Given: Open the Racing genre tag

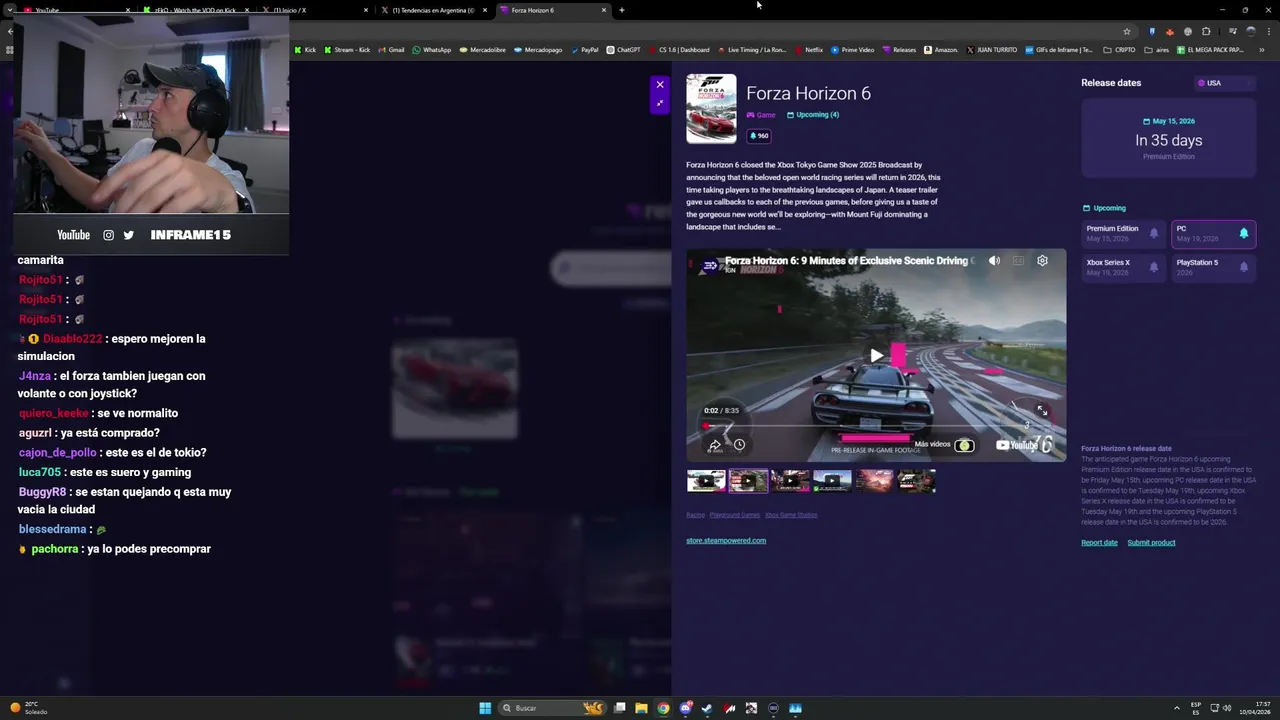Looking at the screenshot, I should [x=695, y=515].
